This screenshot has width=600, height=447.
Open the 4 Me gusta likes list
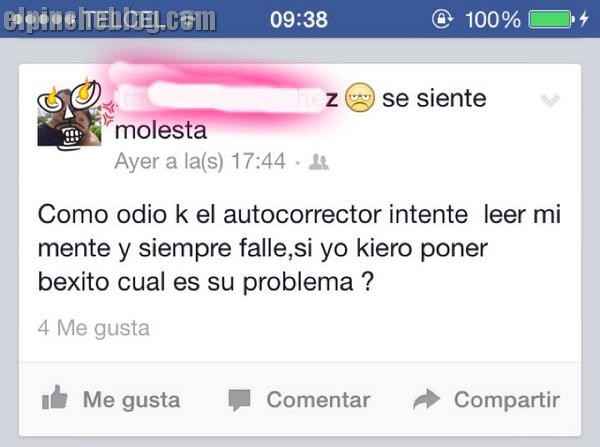94,328
